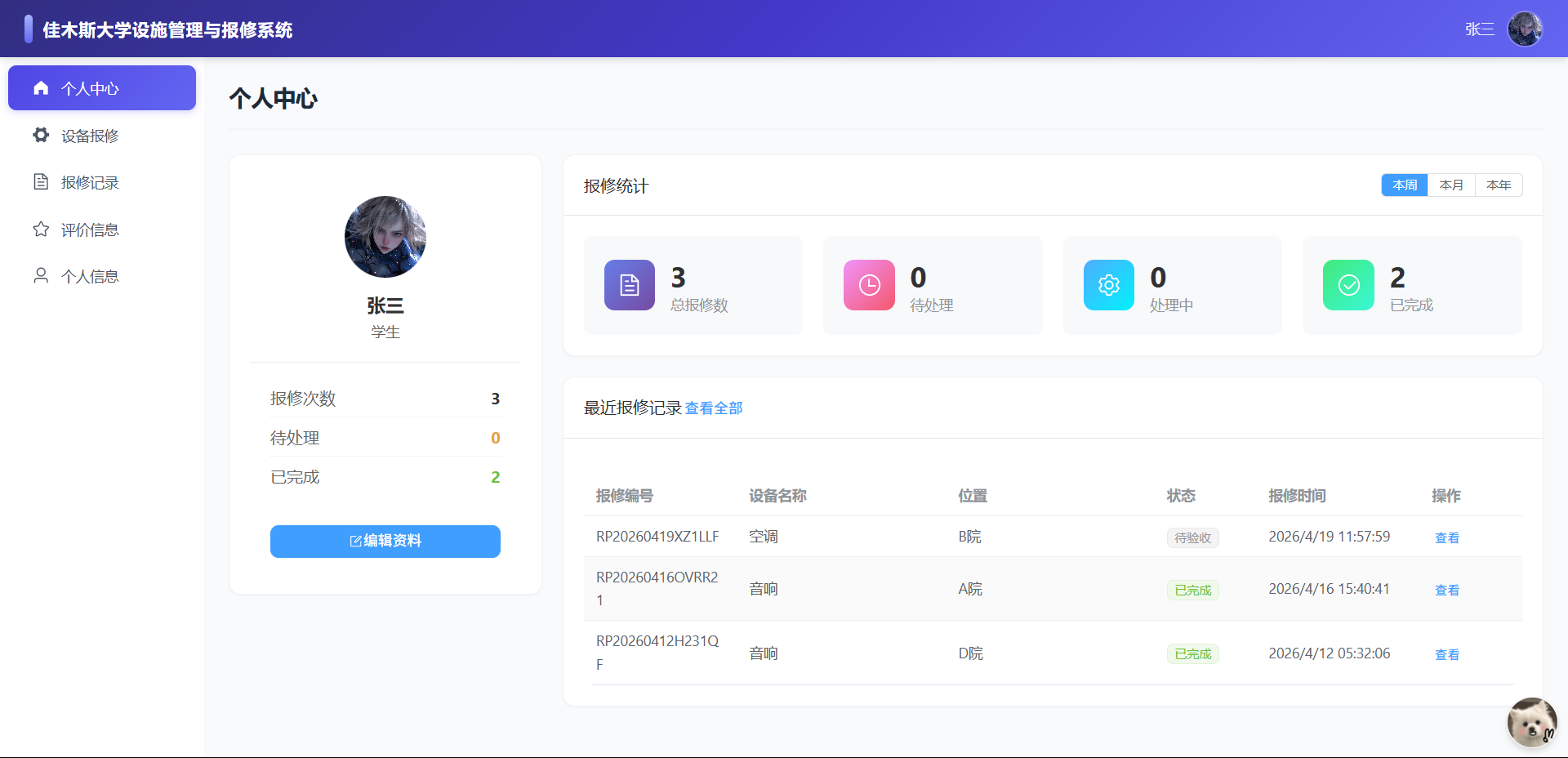This screenshot has height=758, width=1568.
Task: Click the B院 location cell
Action: pyautogui.click(x=970, y=537)
